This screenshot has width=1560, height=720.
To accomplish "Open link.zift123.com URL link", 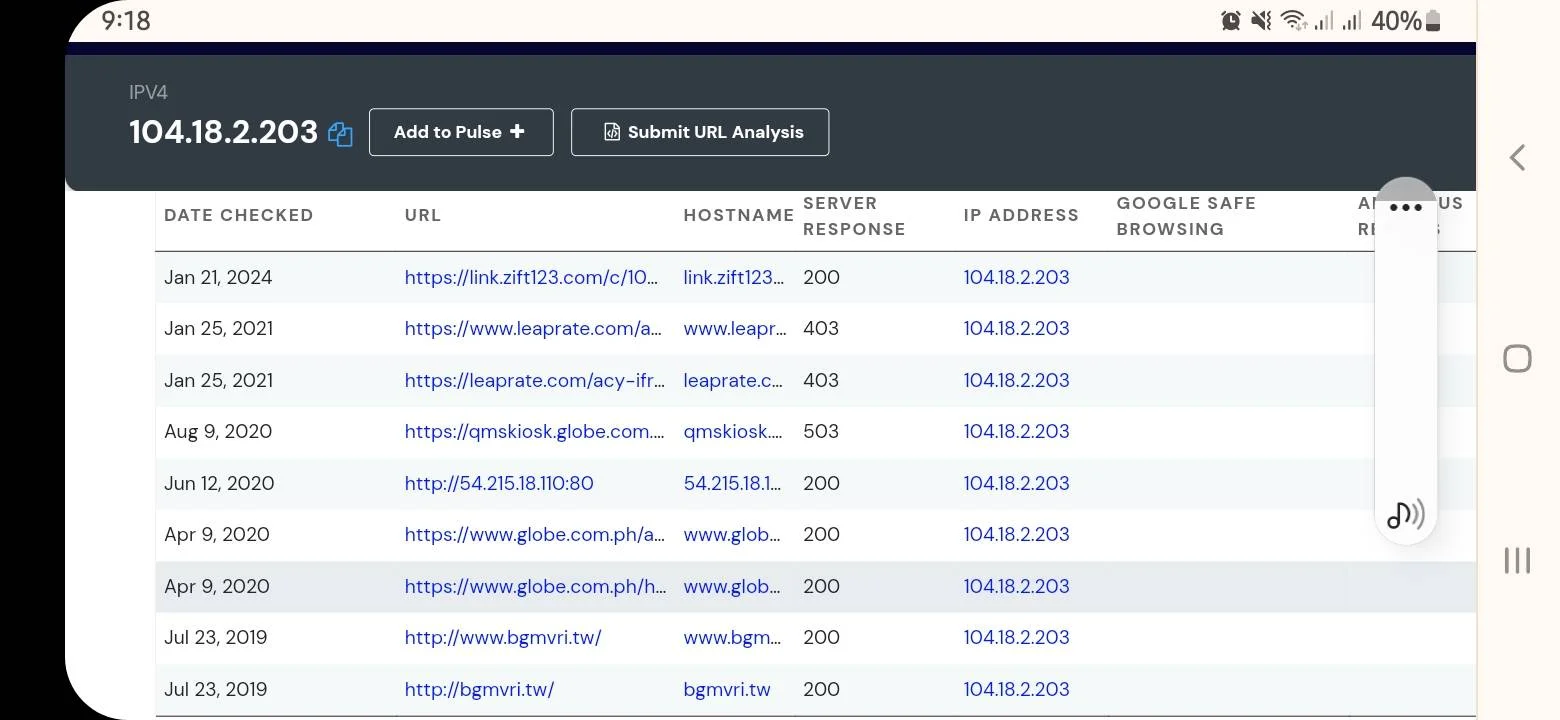I will (x=531, y=277).
